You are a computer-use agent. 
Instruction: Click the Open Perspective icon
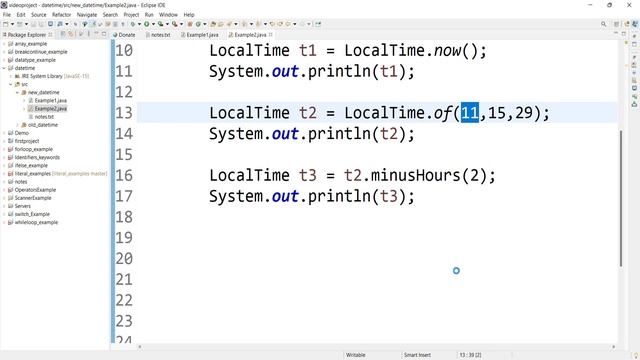pos(616,24)
